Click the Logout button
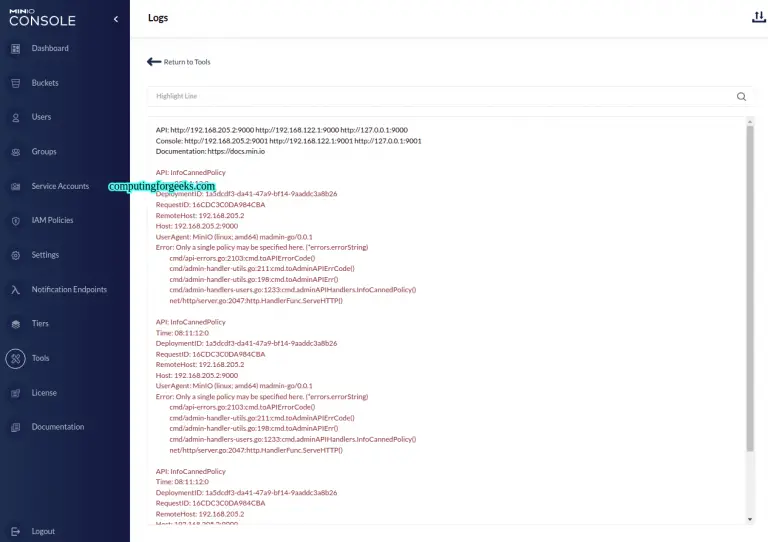The width and height of the screenshot is (768, 542). (43, 531)
